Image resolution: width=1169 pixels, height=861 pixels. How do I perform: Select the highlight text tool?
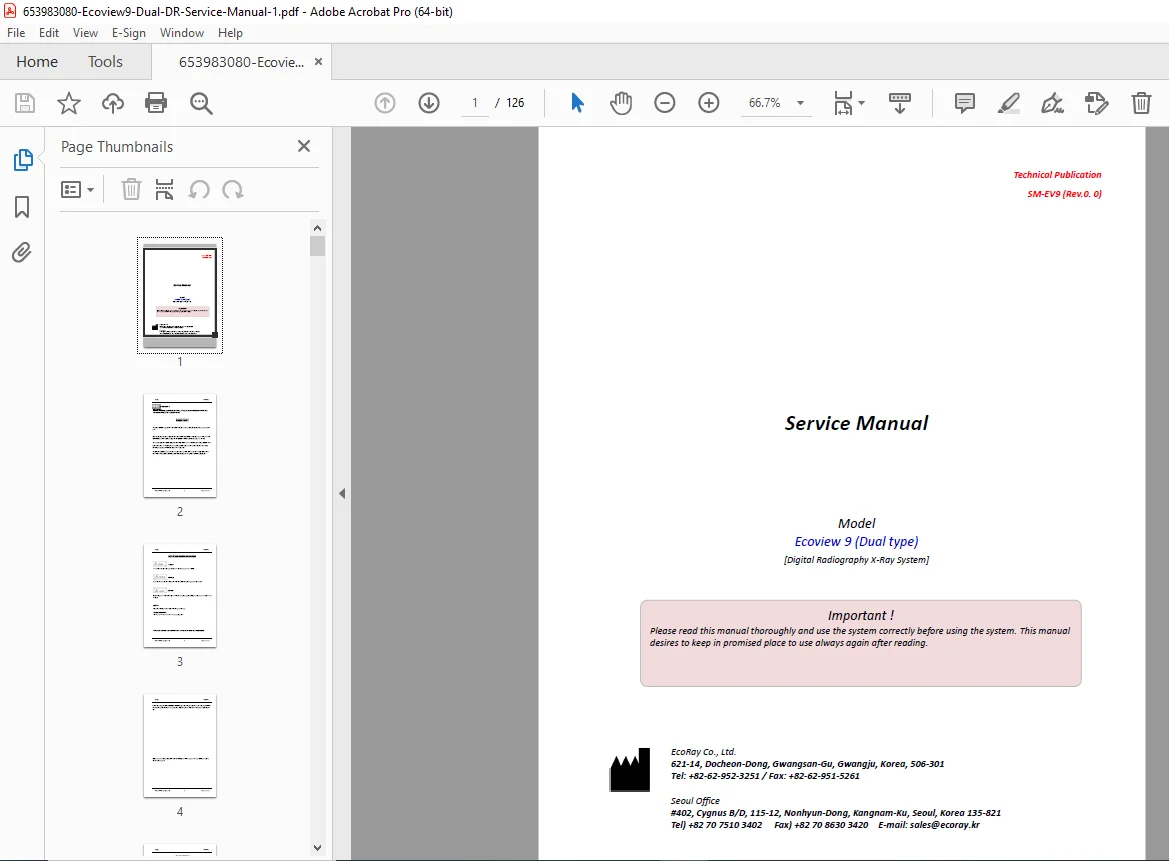click(x=1008, y=103)
